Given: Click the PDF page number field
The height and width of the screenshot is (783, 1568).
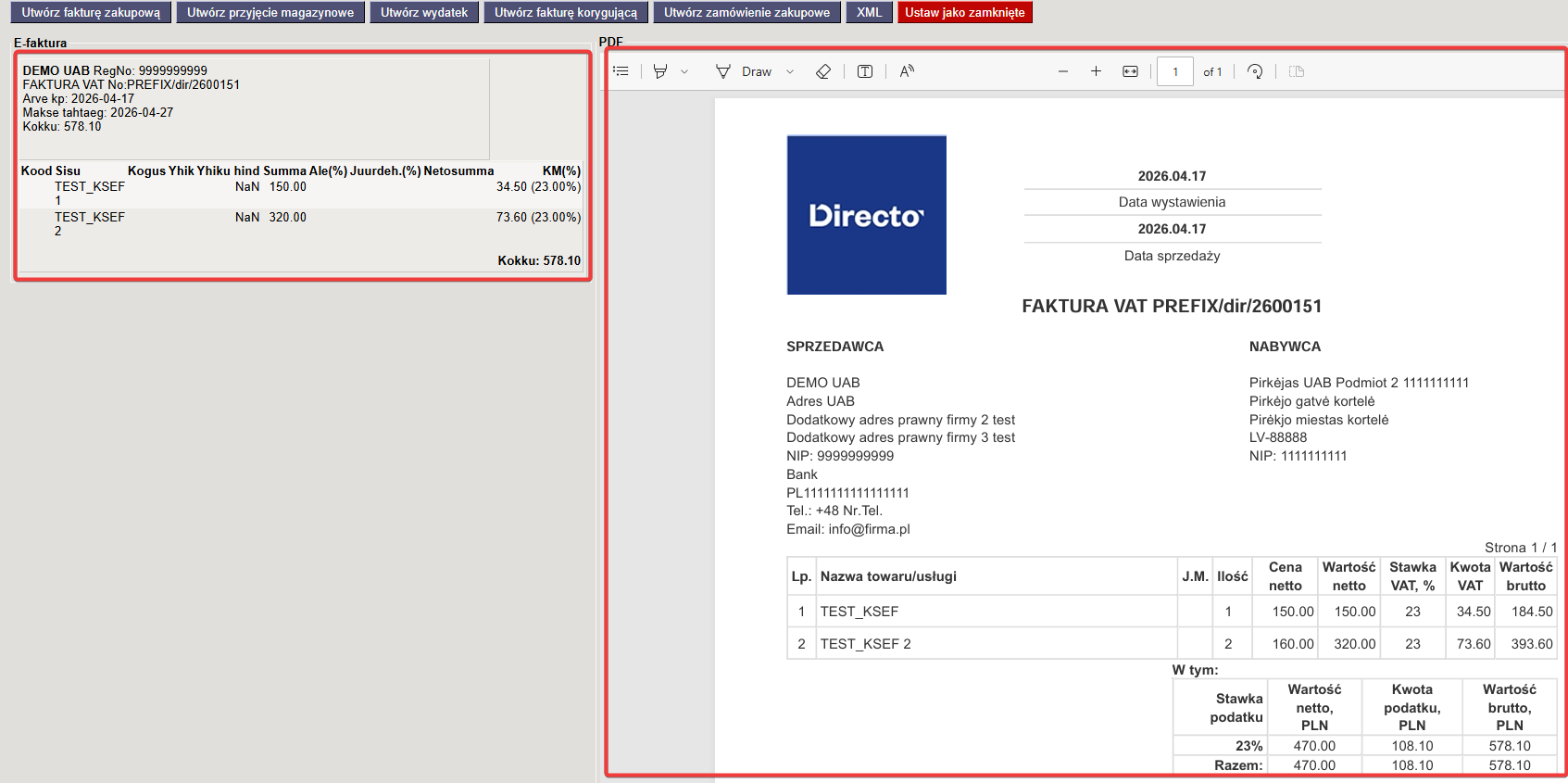Looking at the screenshot, I should (x=1174, y=71).
